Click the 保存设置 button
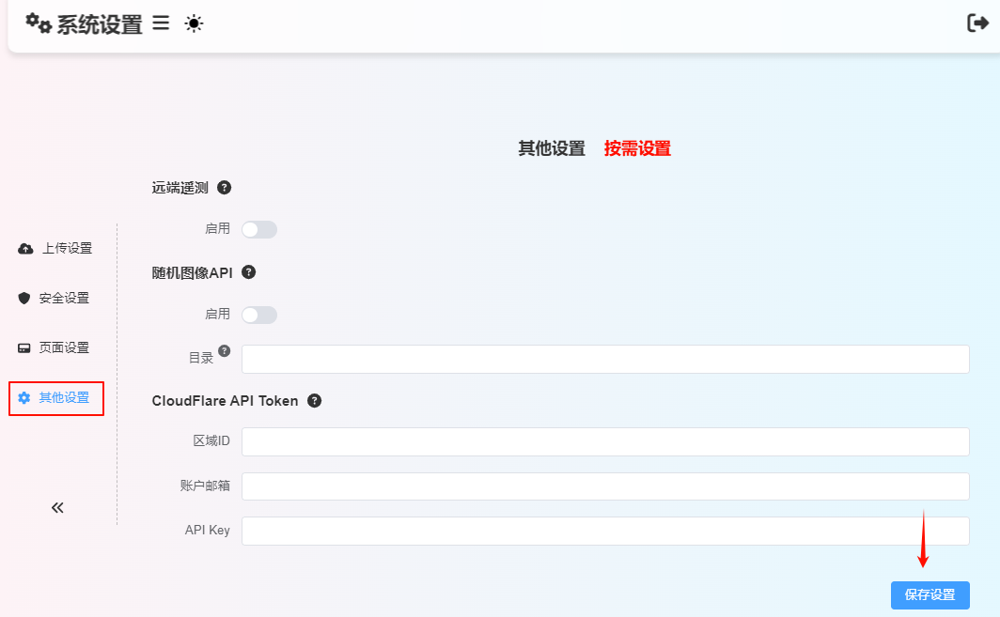 point(929,595)
